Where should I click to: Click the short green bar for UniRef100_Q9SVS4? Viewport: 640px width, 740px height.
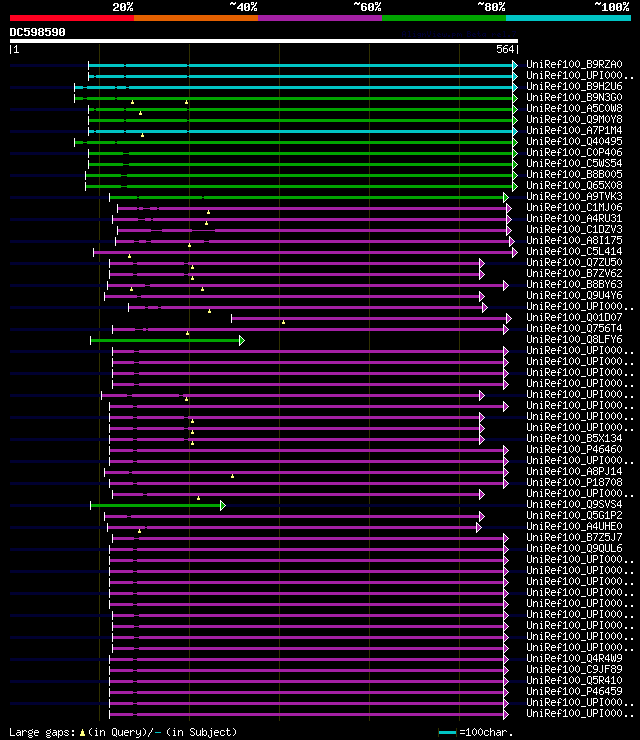(156, 505)
